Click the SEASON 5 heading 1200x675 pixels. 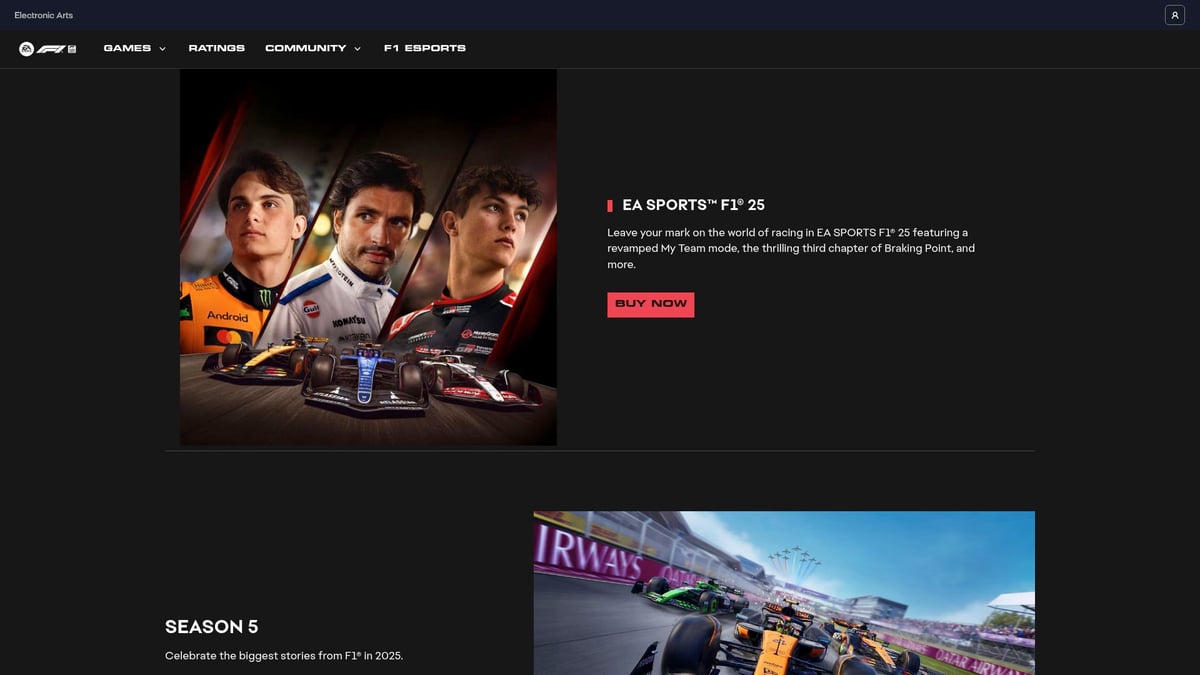click(211, 626)
